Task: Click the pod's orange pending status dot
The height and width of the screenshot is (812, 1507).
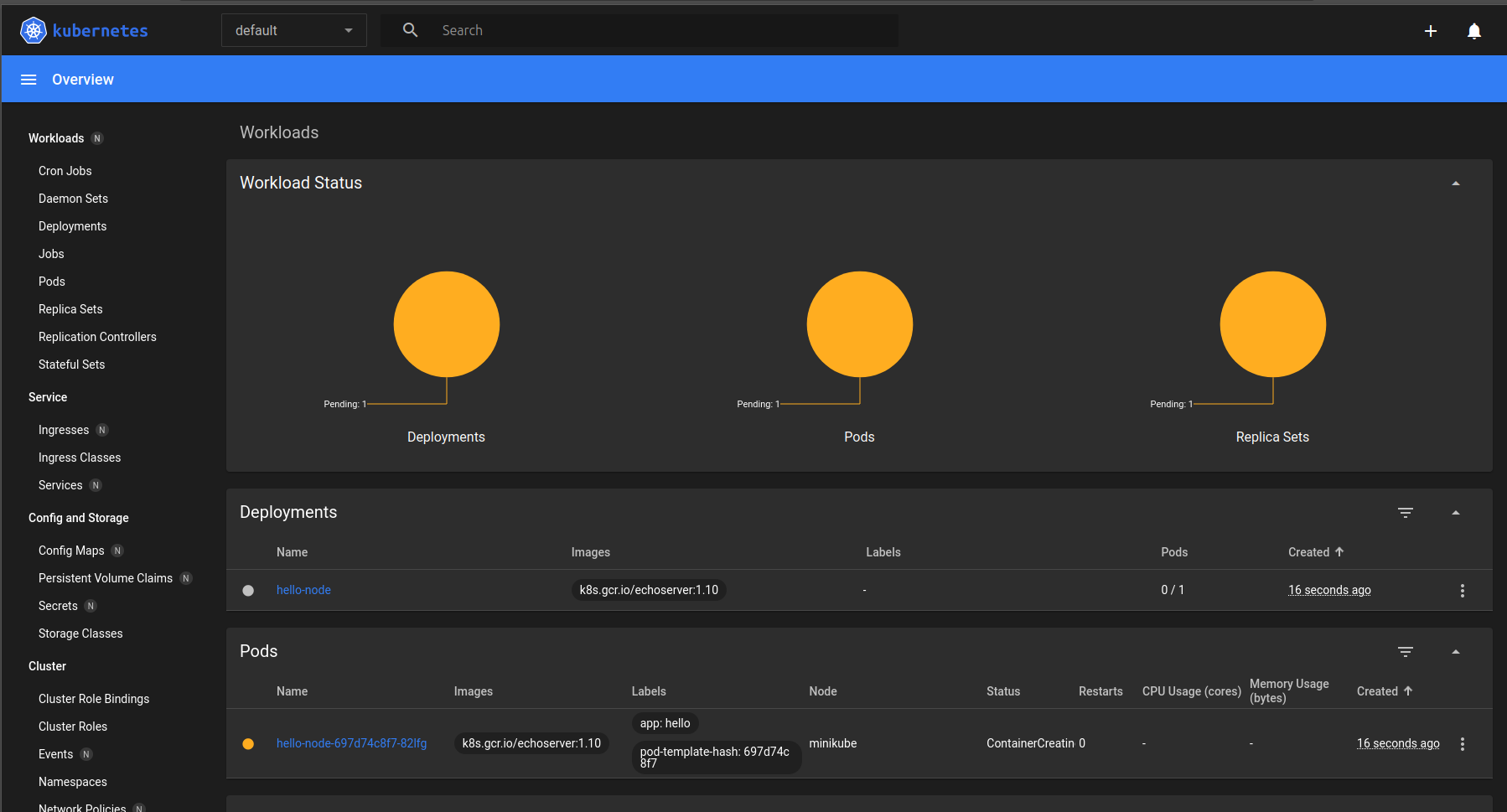Action: pyautogui.click(x=248, y=744)
